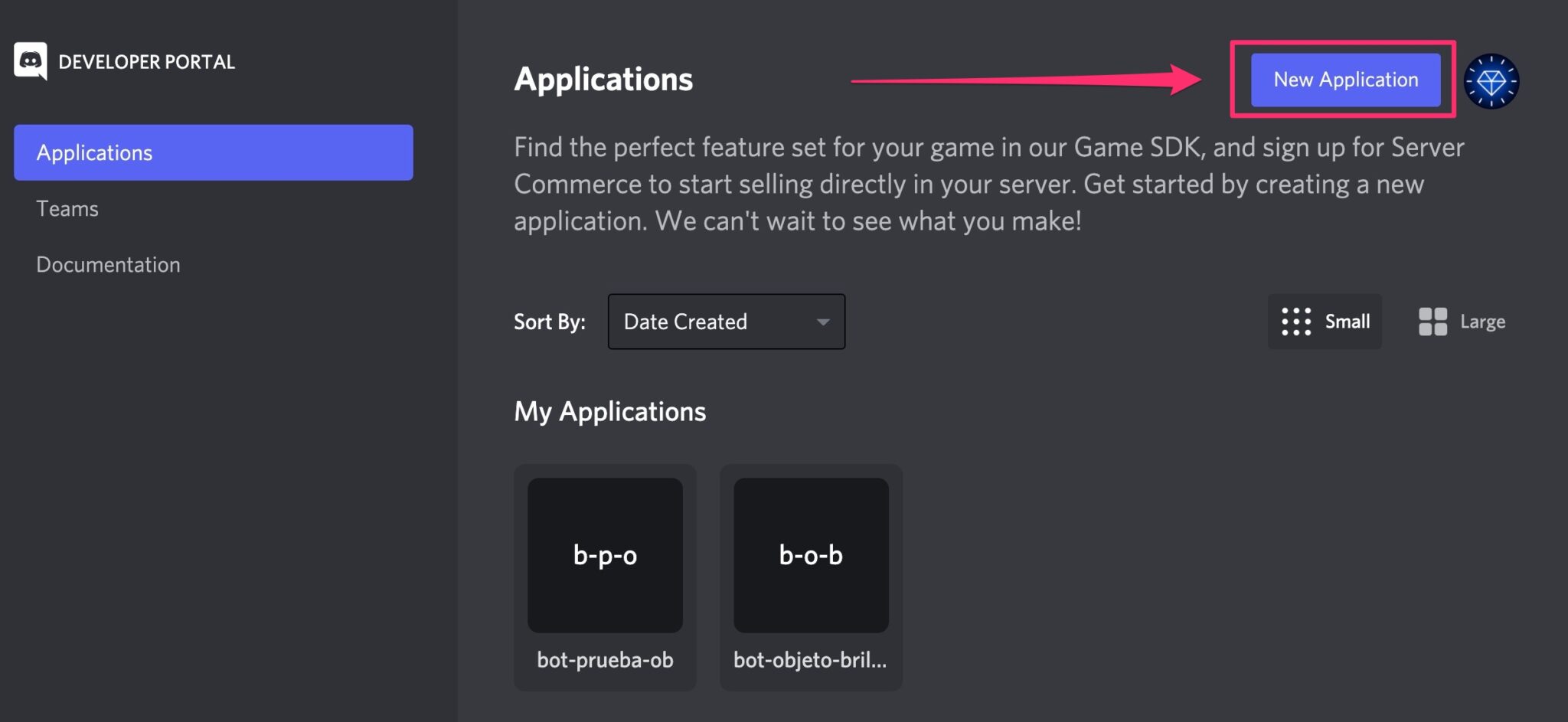
Task: Open the b-o-b application thumbnail
Action: click(811, 555)
